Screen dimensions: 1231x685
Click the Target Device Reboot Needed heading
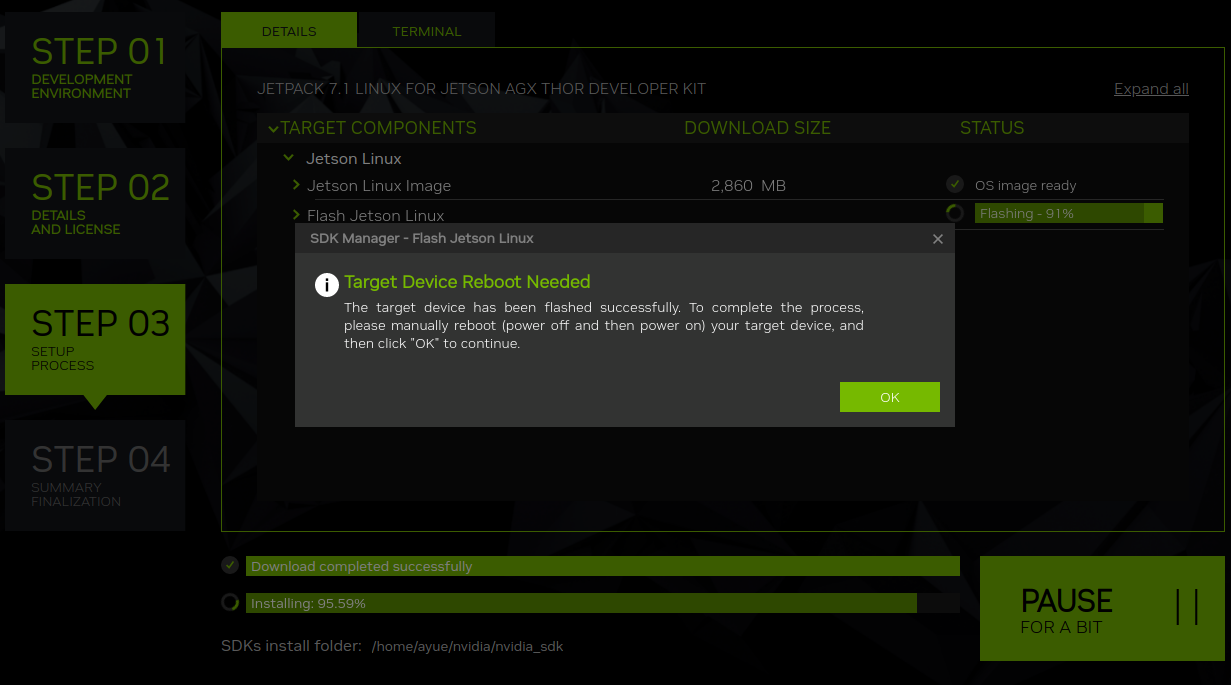(x=467, y=282)
